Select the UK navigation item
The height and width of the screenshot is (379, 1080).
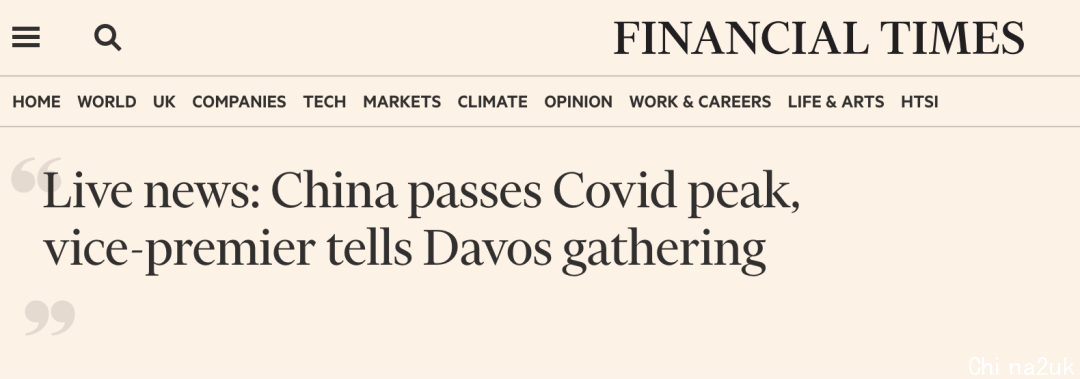tap(164, 102)
